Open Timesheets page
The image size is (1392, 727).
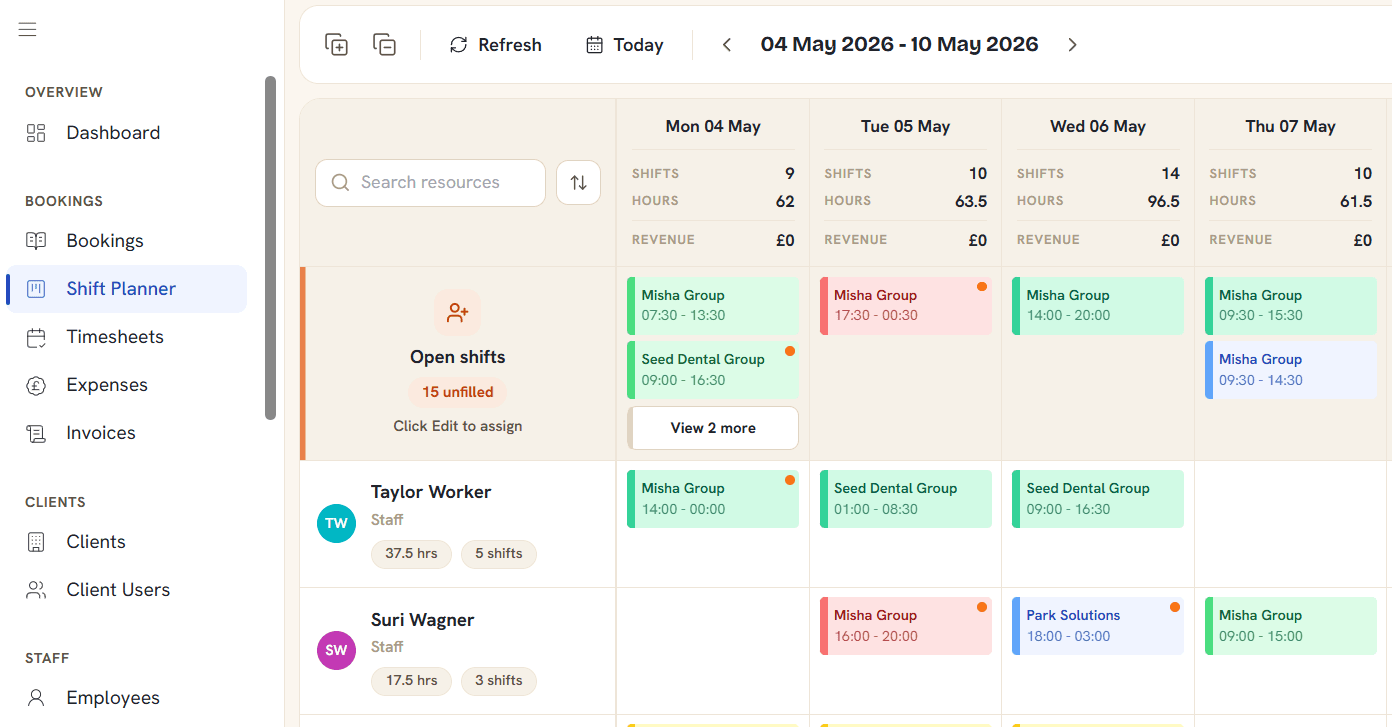[x=126, y=337]
